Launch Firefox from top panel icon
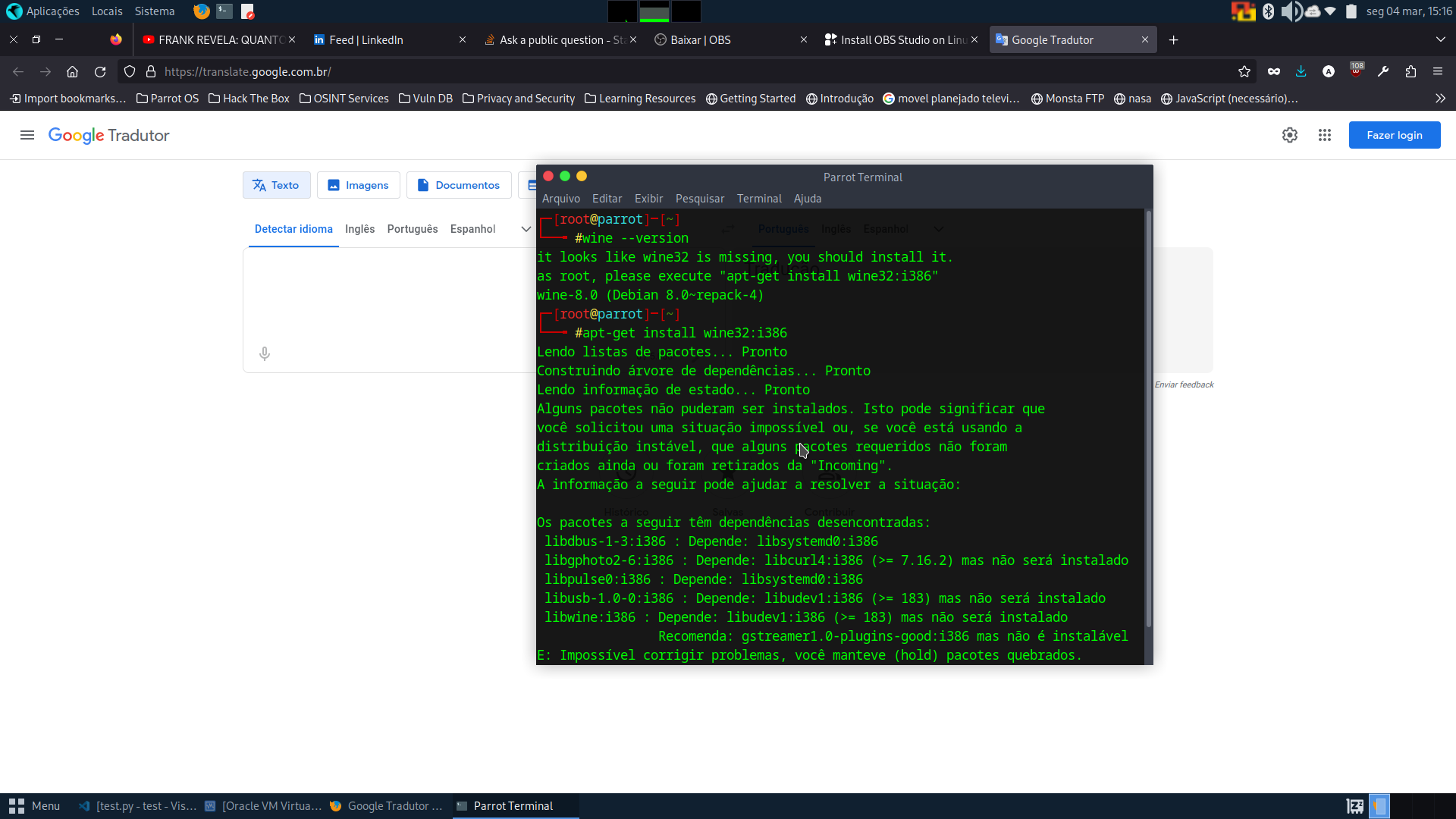 pyautogui.click(x=201, y=11)
